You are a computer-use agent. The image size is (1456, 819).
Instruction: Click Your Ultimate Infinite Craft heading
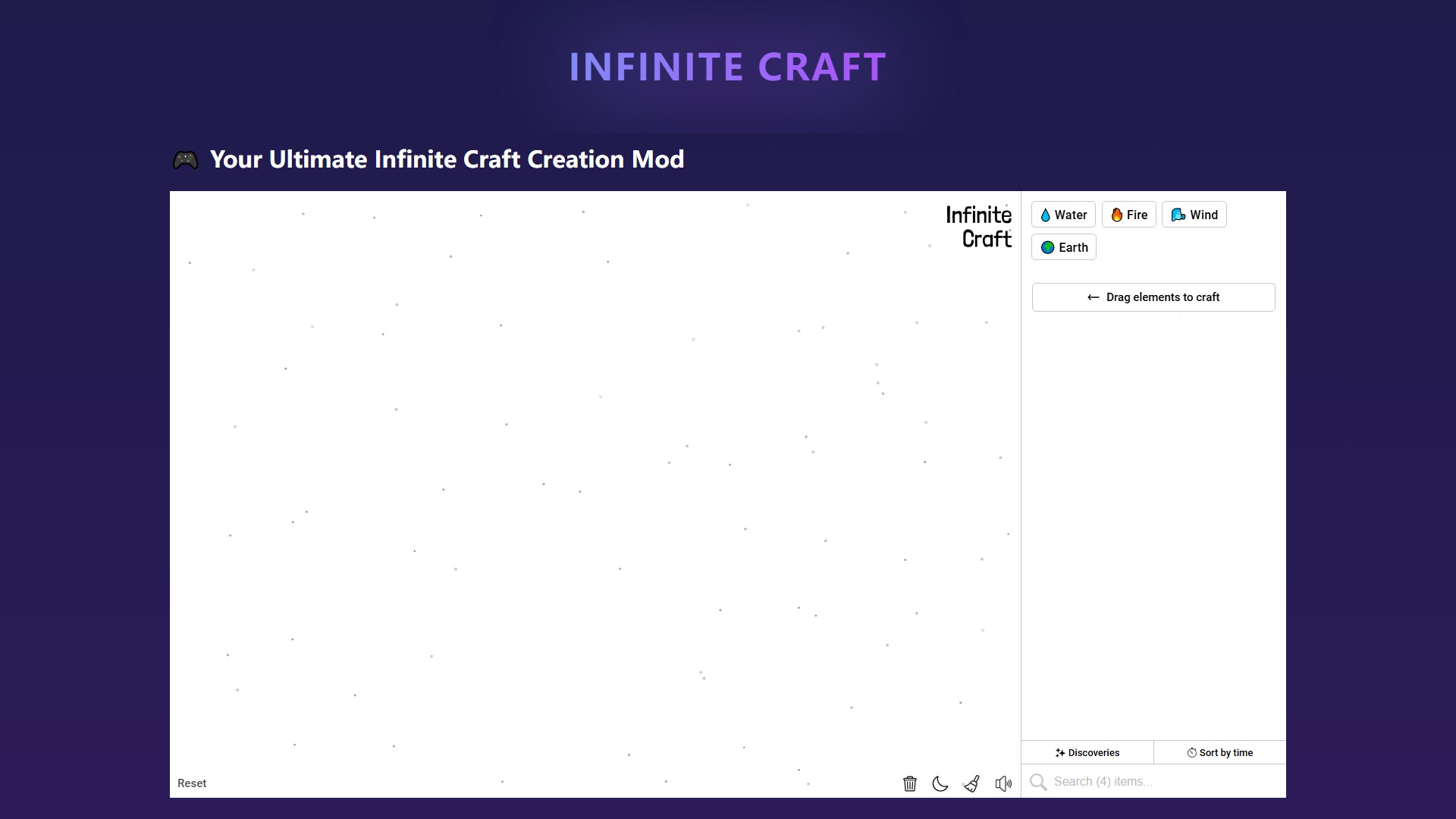447,159
